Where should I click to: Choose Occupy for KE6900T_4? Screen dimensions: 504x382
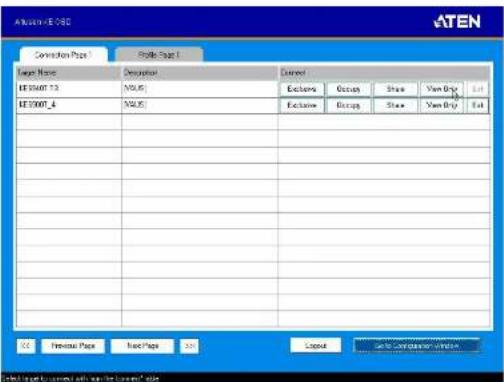348,105
